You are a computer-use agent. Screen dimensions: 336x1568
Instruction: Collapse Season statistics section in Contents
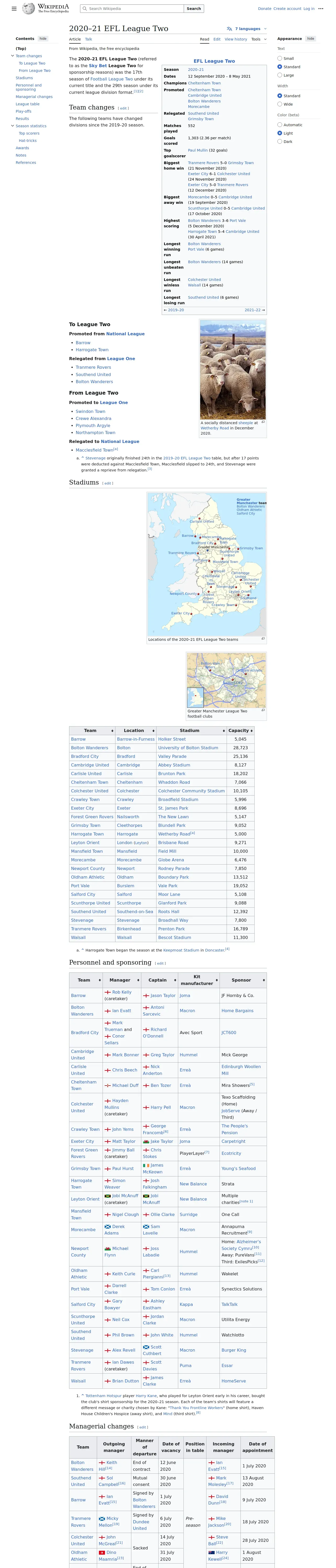pos(13,126)
